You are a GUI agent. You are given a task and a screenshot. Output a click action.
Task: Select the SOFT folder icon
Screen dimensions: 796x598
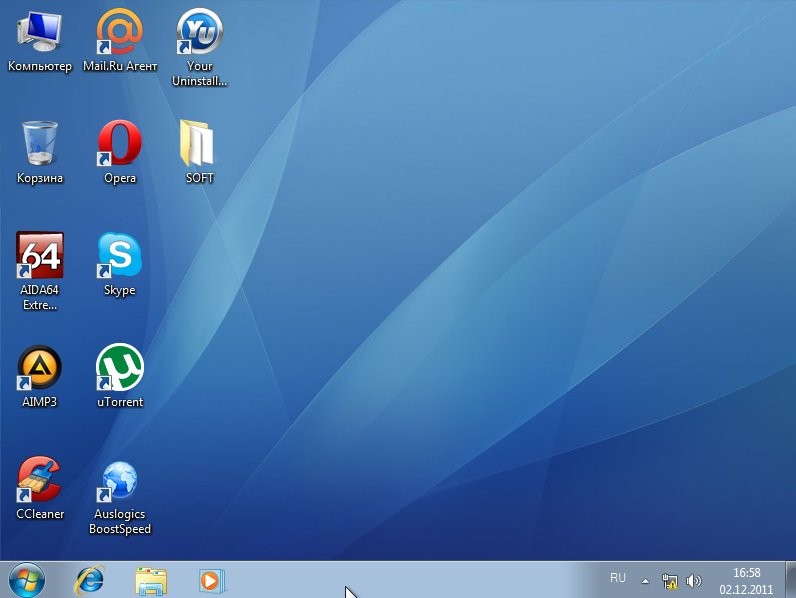[199, 152]
